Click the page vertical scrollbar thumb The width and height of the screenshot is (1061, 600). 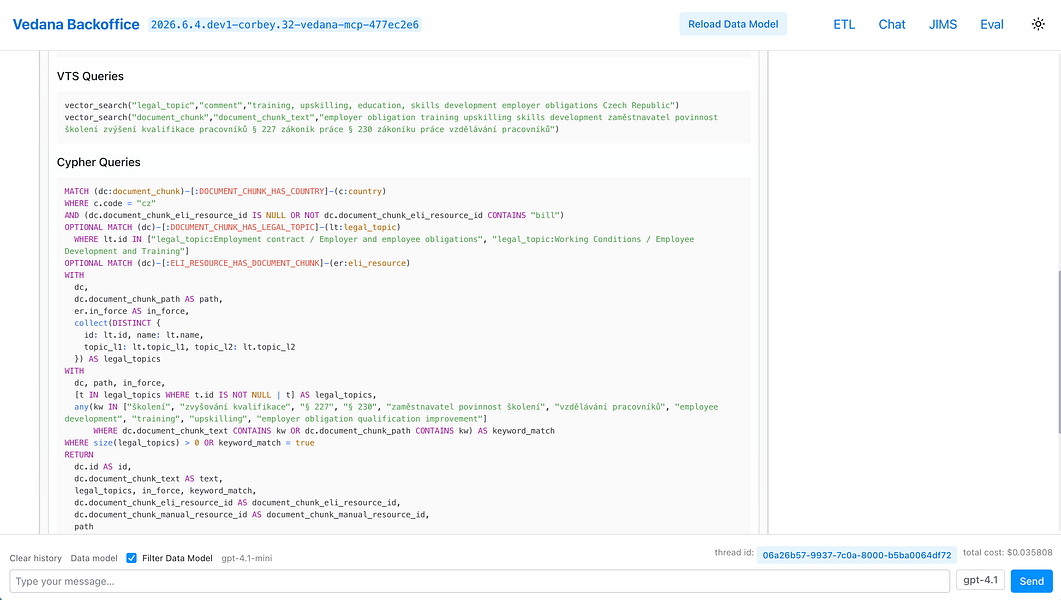point(1058,352)
